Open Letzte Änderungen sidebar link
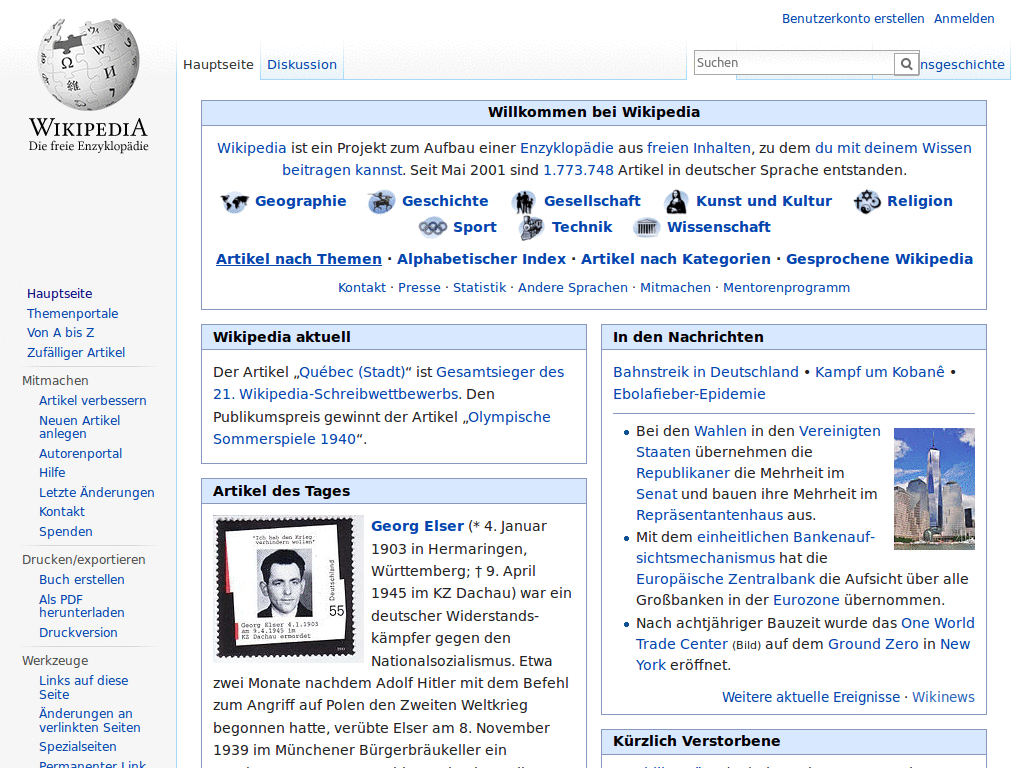Screen dimensions: 1024x768 point(97,493)
